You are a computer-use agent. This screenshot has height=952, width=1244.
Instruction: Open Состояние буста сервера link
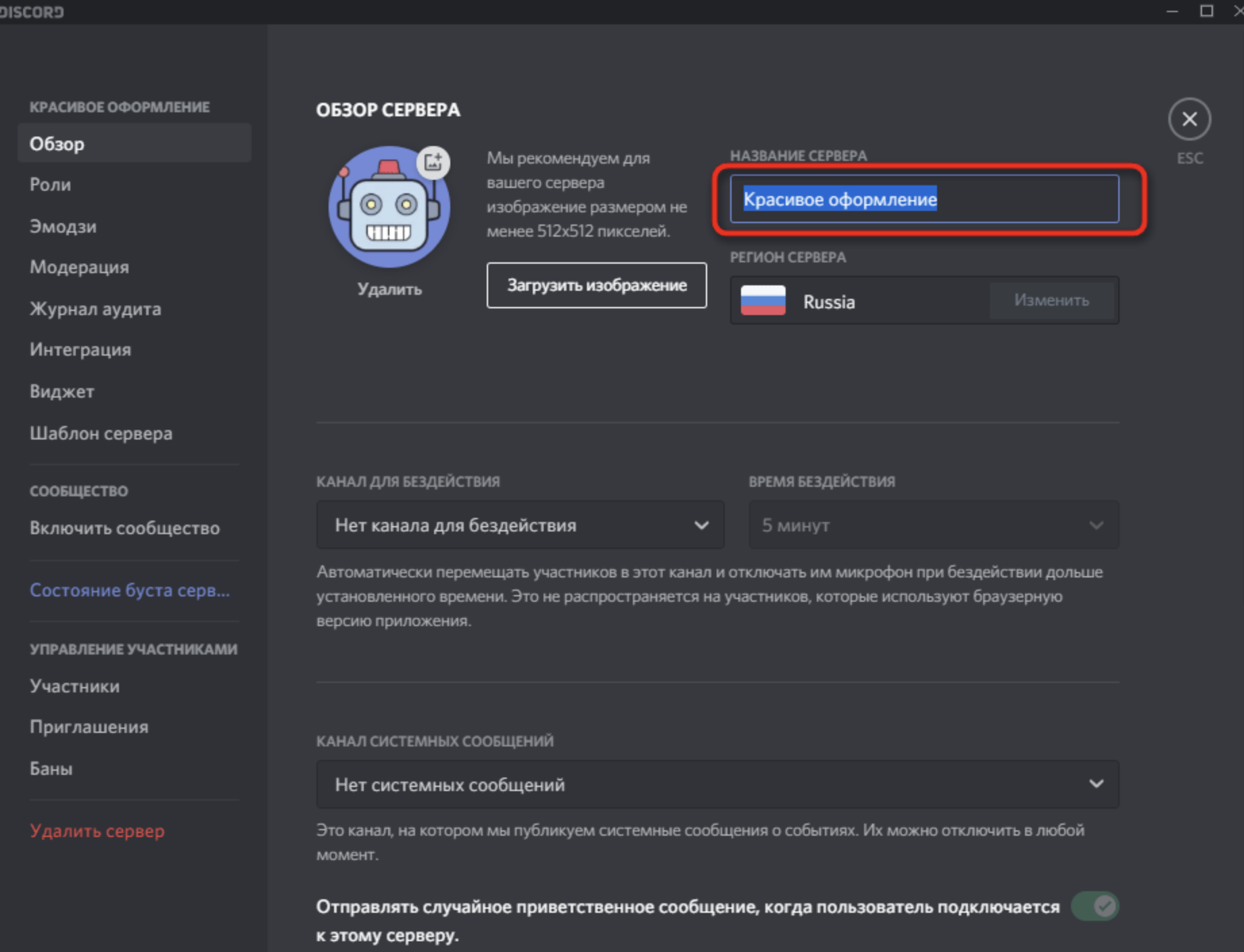[x=130, y=590]
